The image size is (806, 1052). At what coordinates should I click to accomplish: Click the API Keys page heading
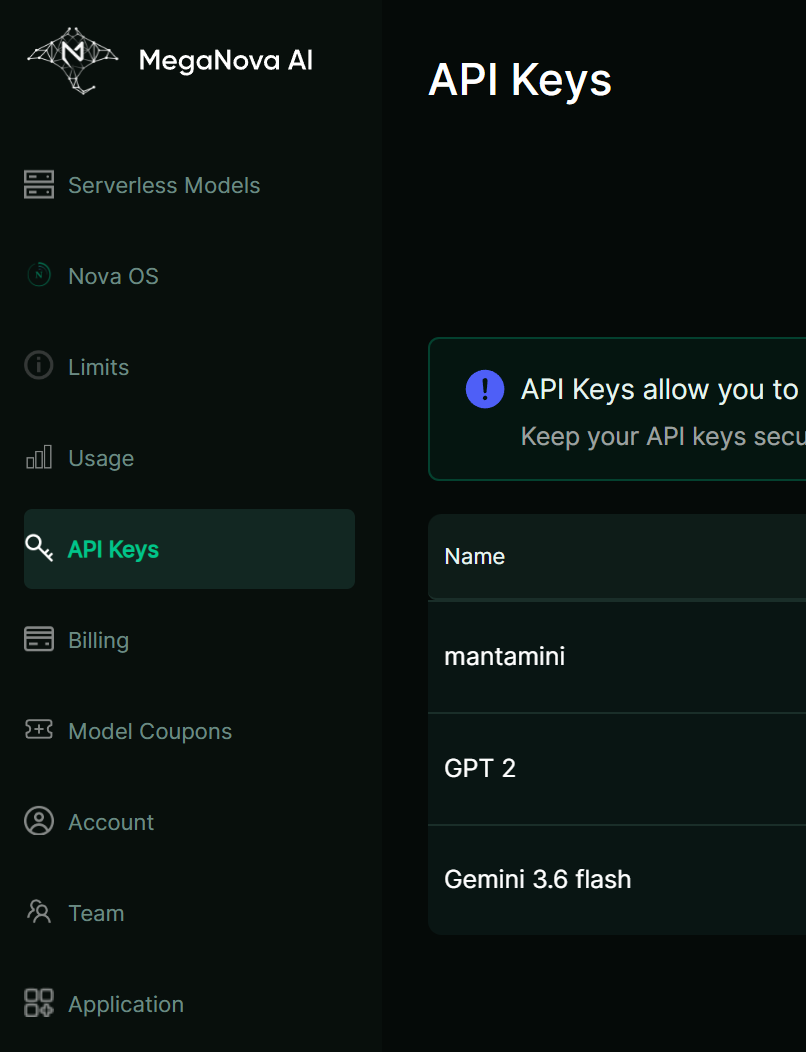(x=519, y=80)
